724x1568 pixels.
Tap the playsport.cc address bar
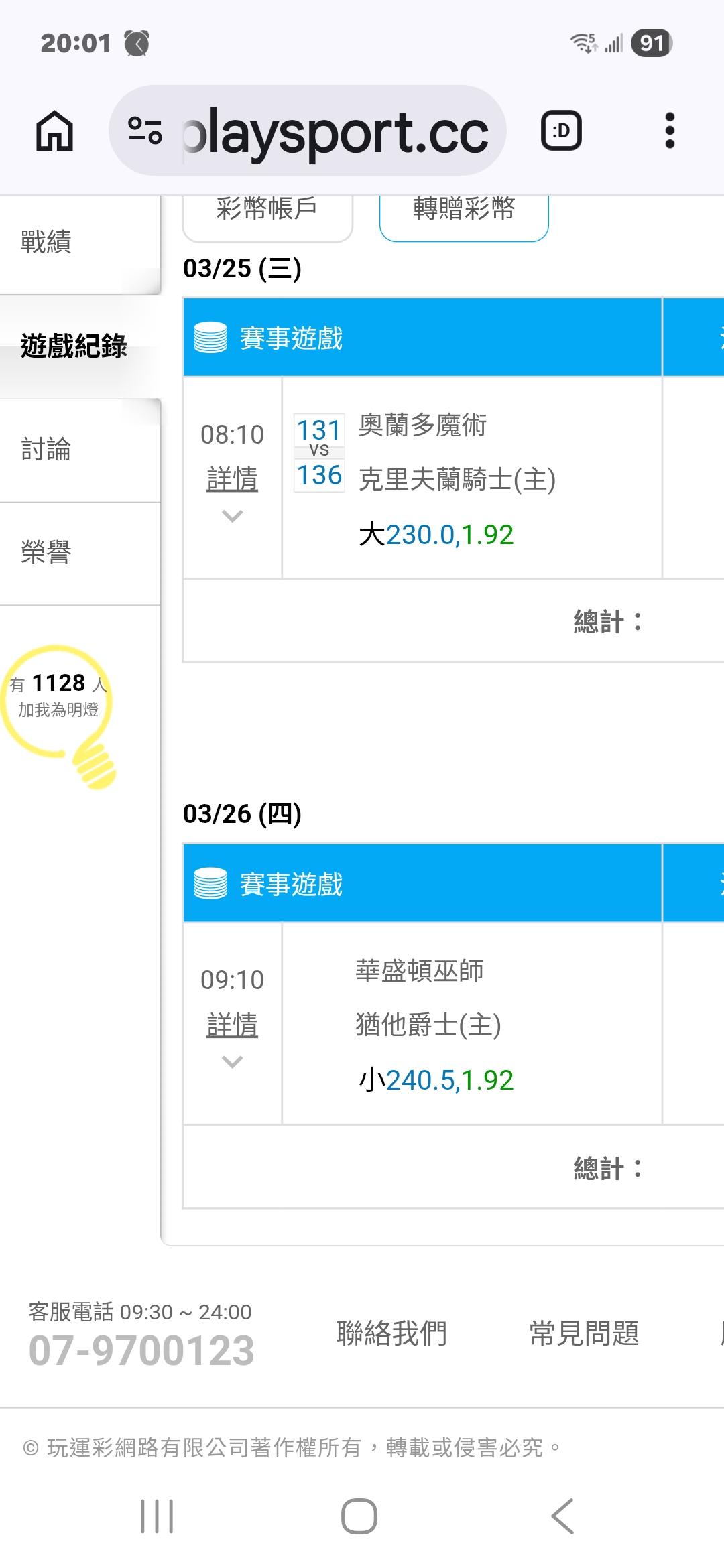tap(335, 131)
